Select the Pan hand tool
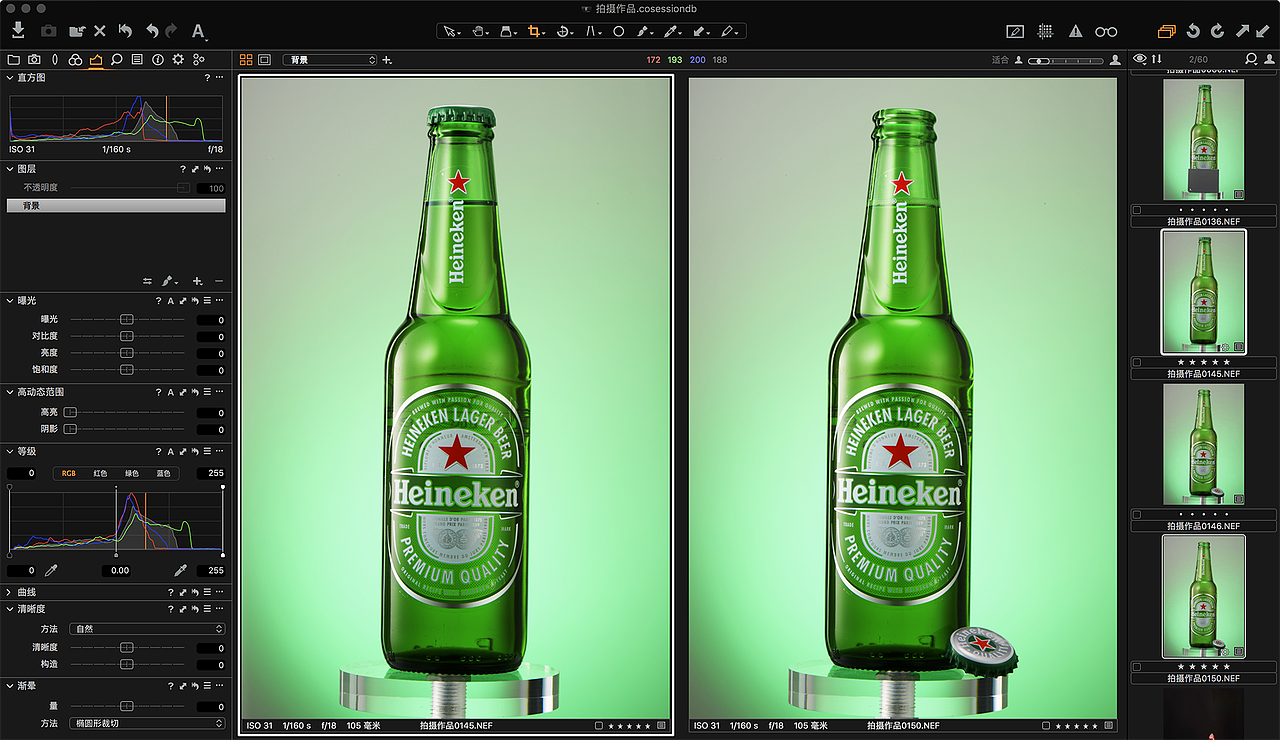1280x740 pixels. (x=479, y=31)
